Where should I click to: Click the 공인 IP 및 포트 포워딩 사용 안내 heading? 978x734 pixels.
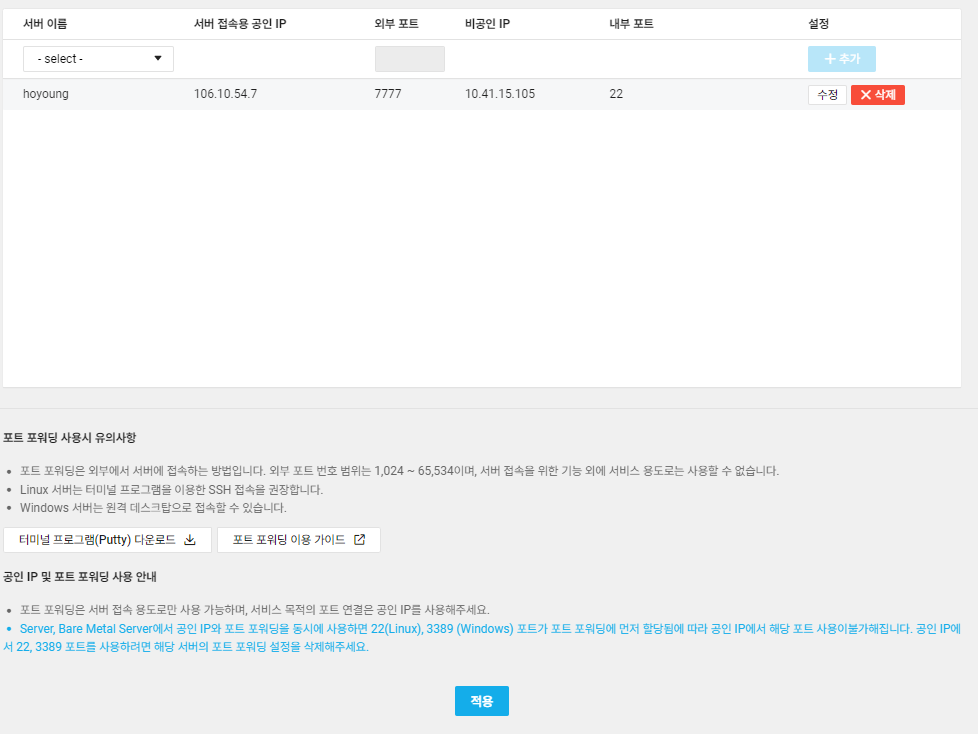[80, 577]
